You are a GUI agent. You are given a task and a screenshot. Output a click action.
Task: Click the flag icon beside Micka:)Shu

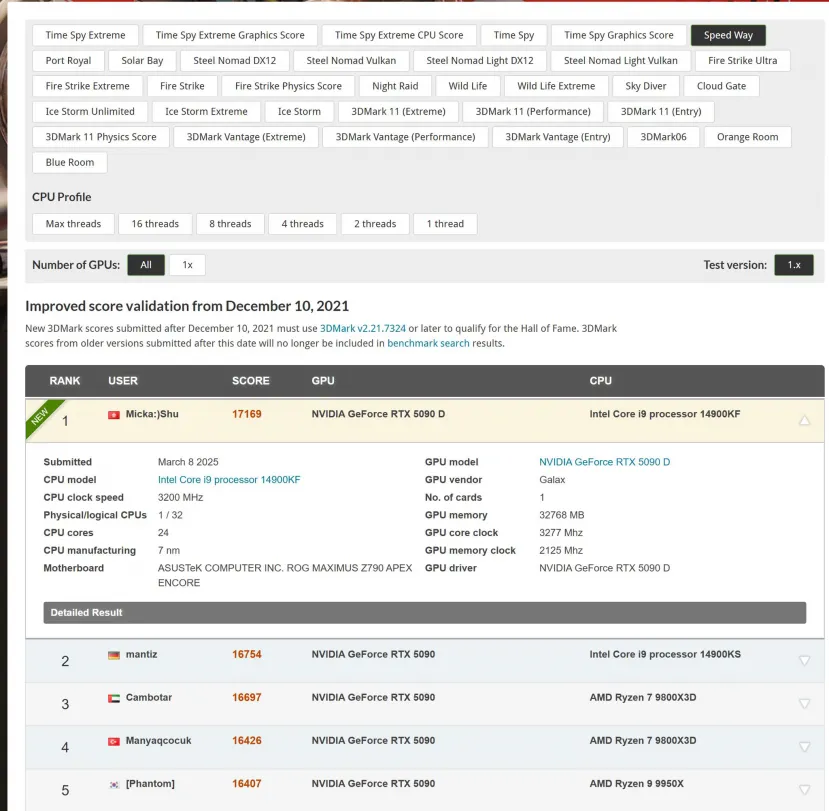pos(114,415)
